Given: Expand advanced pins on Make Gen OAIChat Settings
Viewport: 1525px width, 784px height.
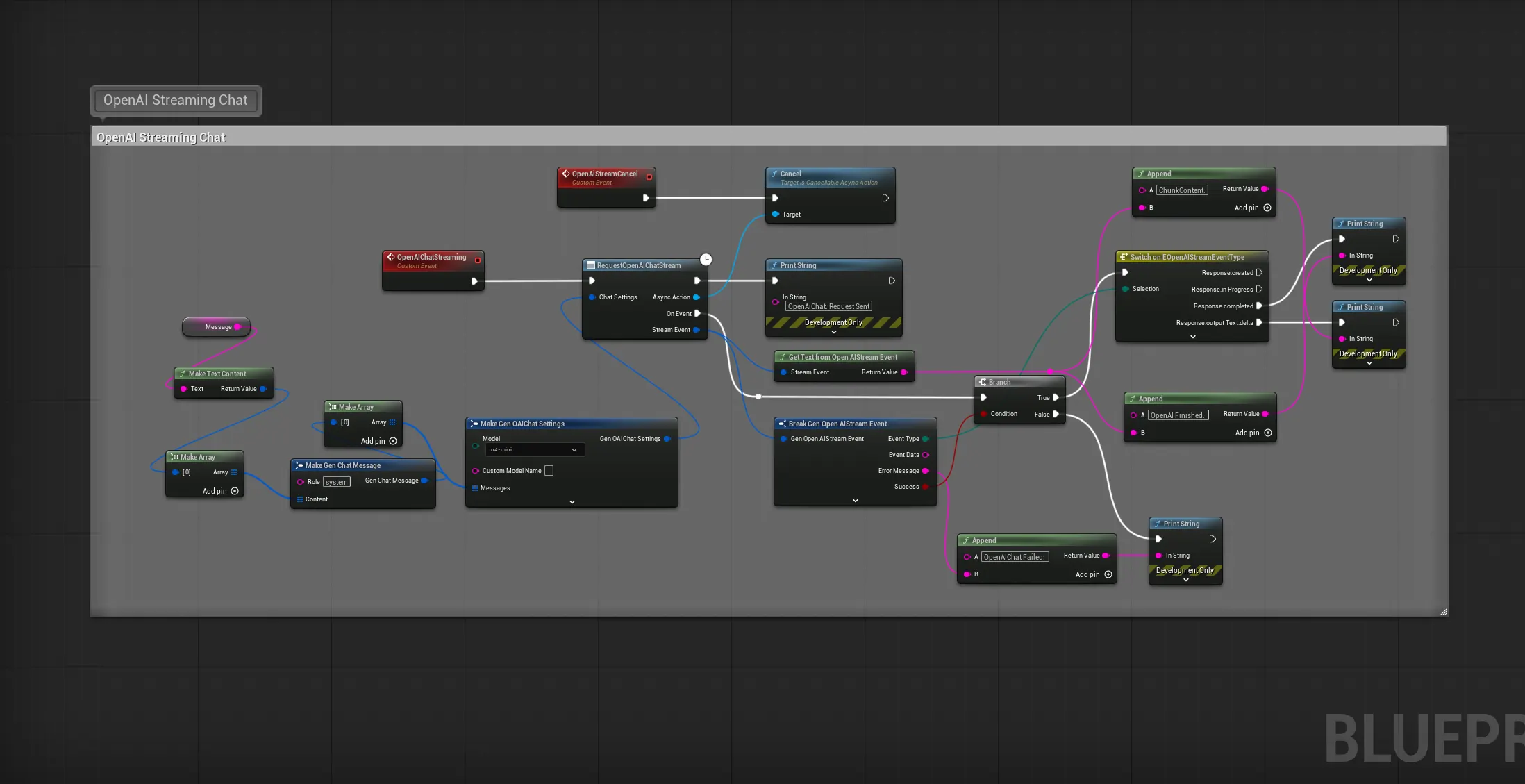Looking at the screenshot, I should click(572, 502).
